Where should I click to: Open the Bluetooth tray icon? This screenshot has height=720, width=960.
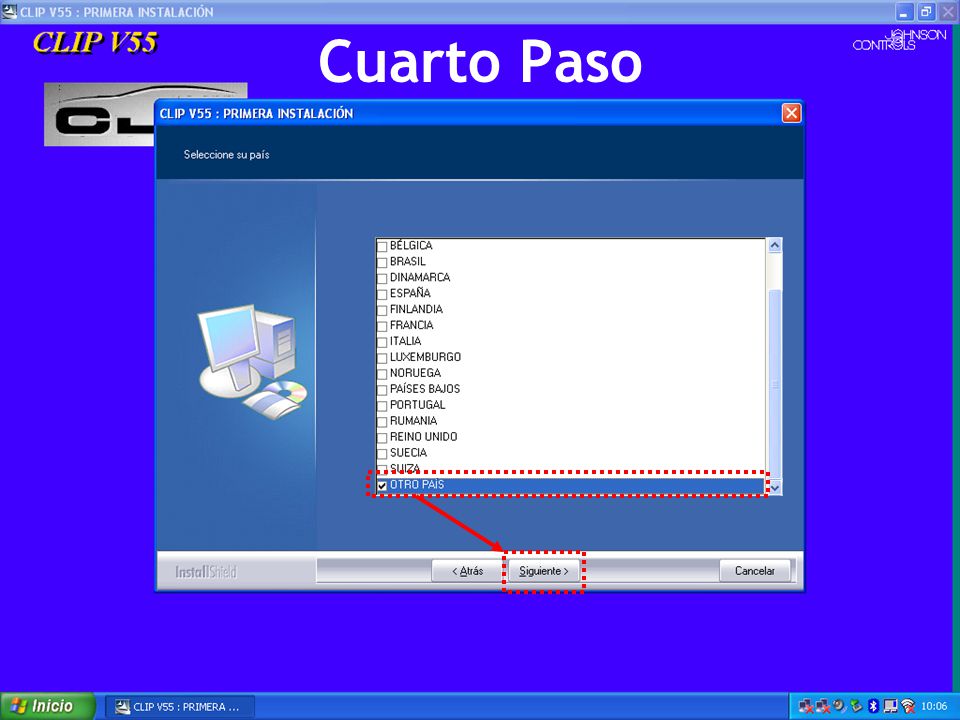point(874,706)
